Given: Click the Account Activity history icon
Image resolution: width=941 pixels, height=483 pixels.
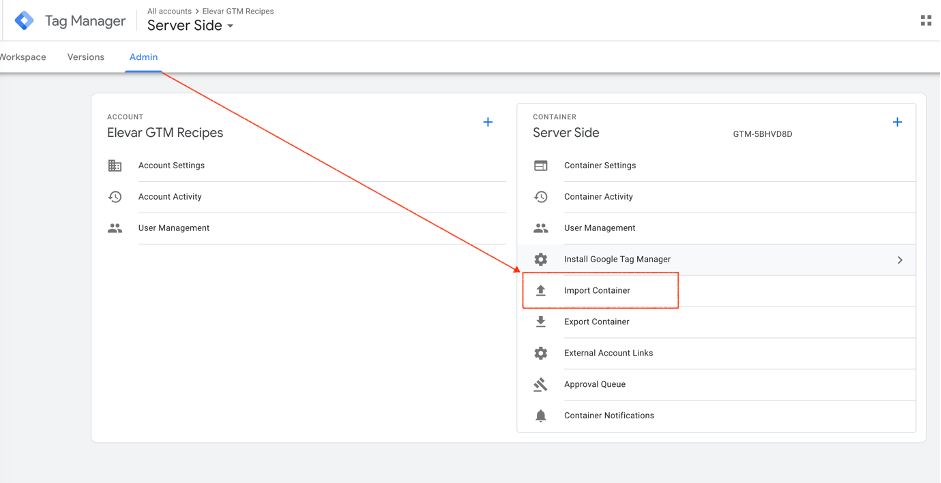Looking at the screenshot, I should tap(115, 197).
